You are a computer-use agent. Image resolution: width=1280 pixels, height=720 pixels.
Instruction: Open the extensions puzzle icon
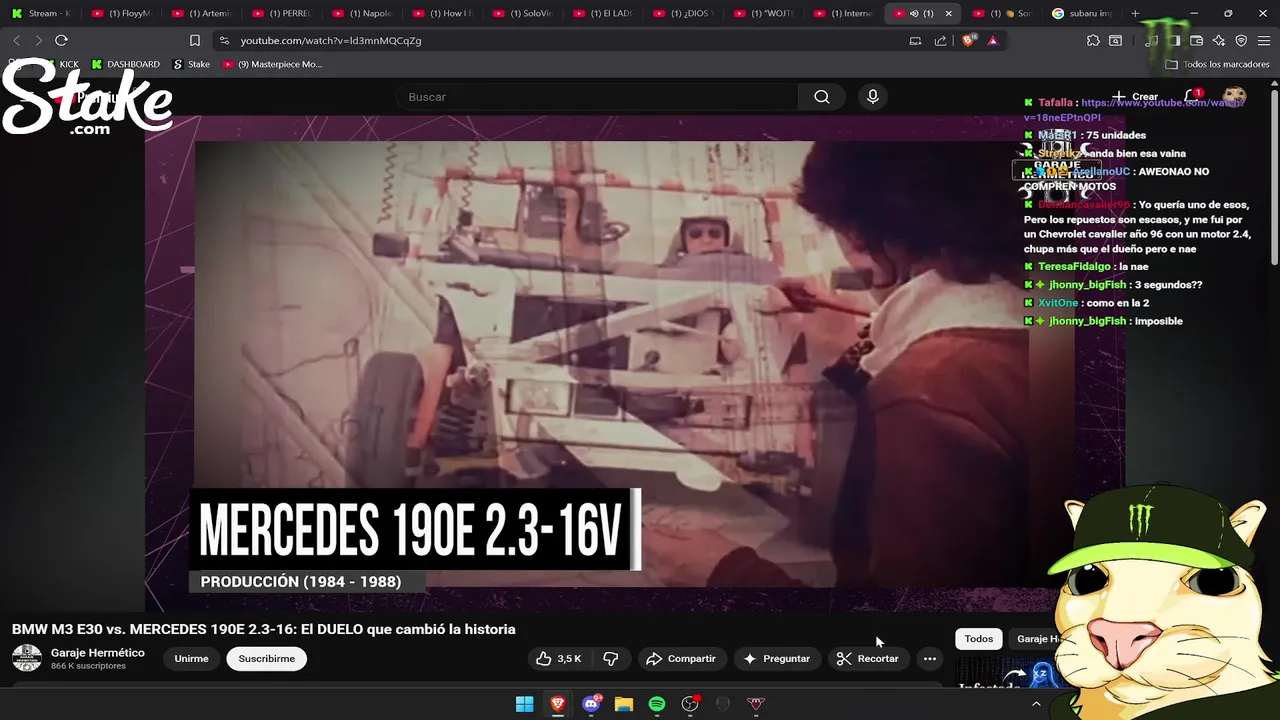(1093, 40)
